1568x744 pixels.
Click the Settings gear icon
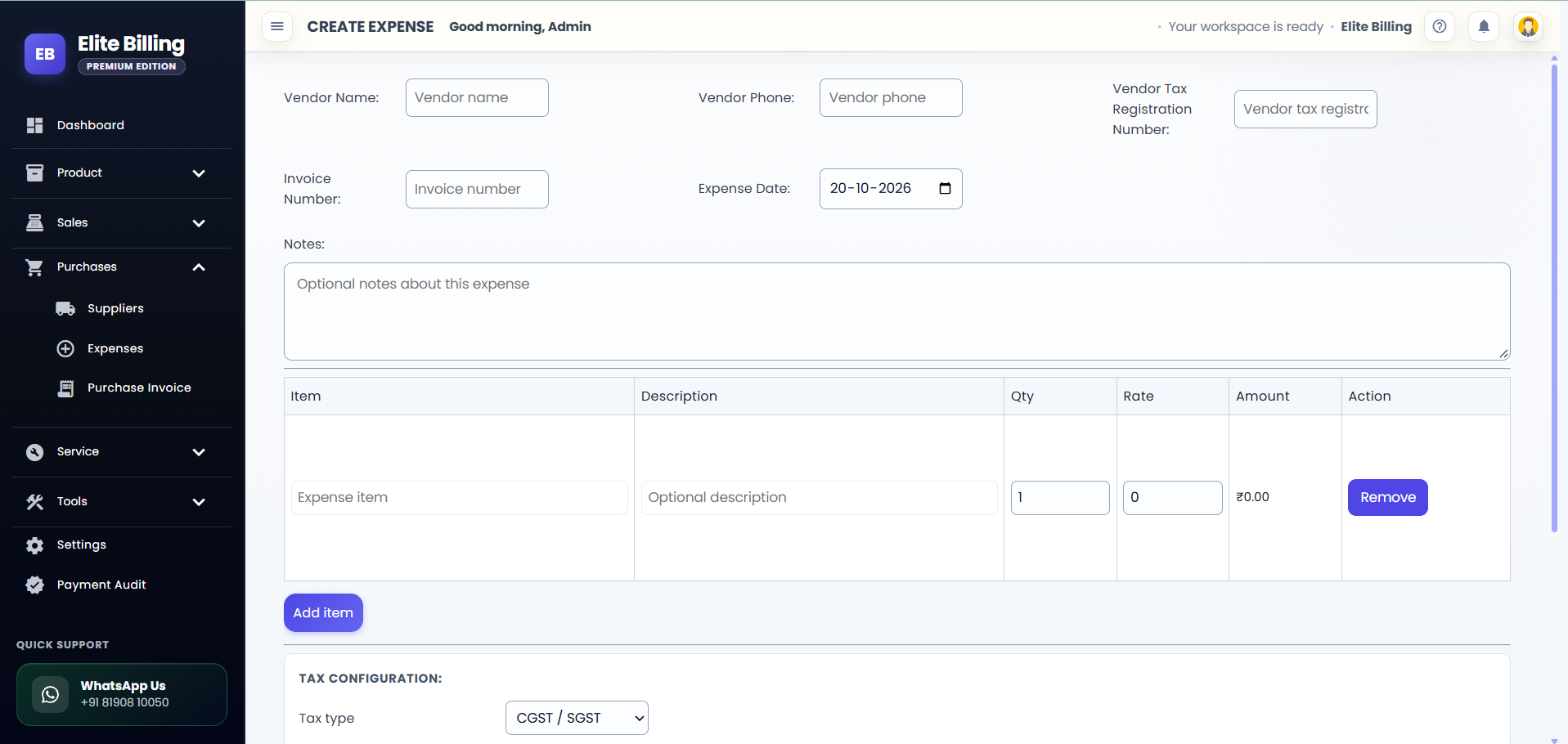coord(34,545)
